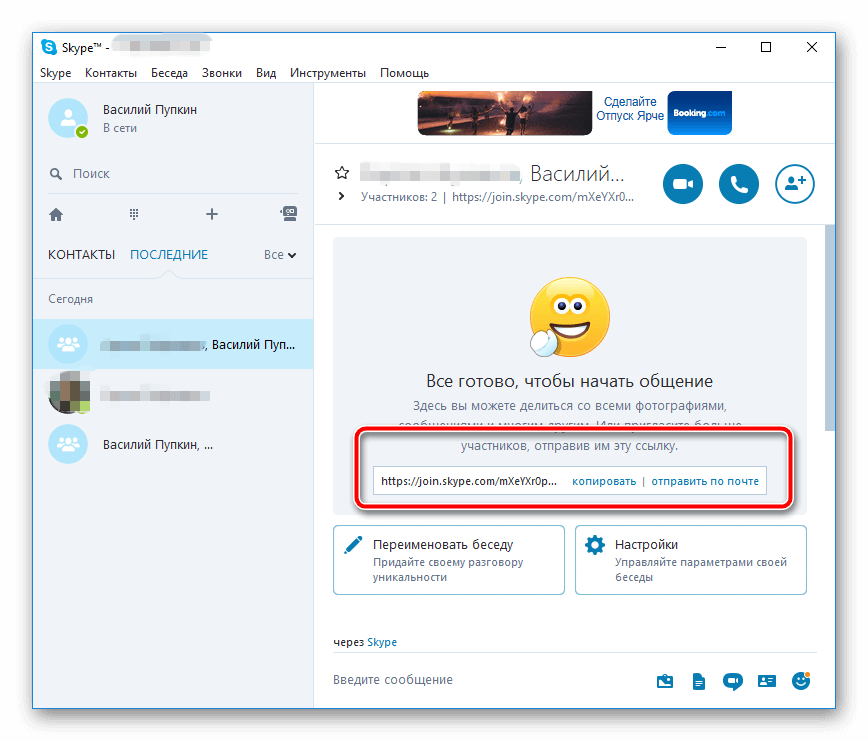
Task: Open the dial pad
Action: (x=133, y=214)
